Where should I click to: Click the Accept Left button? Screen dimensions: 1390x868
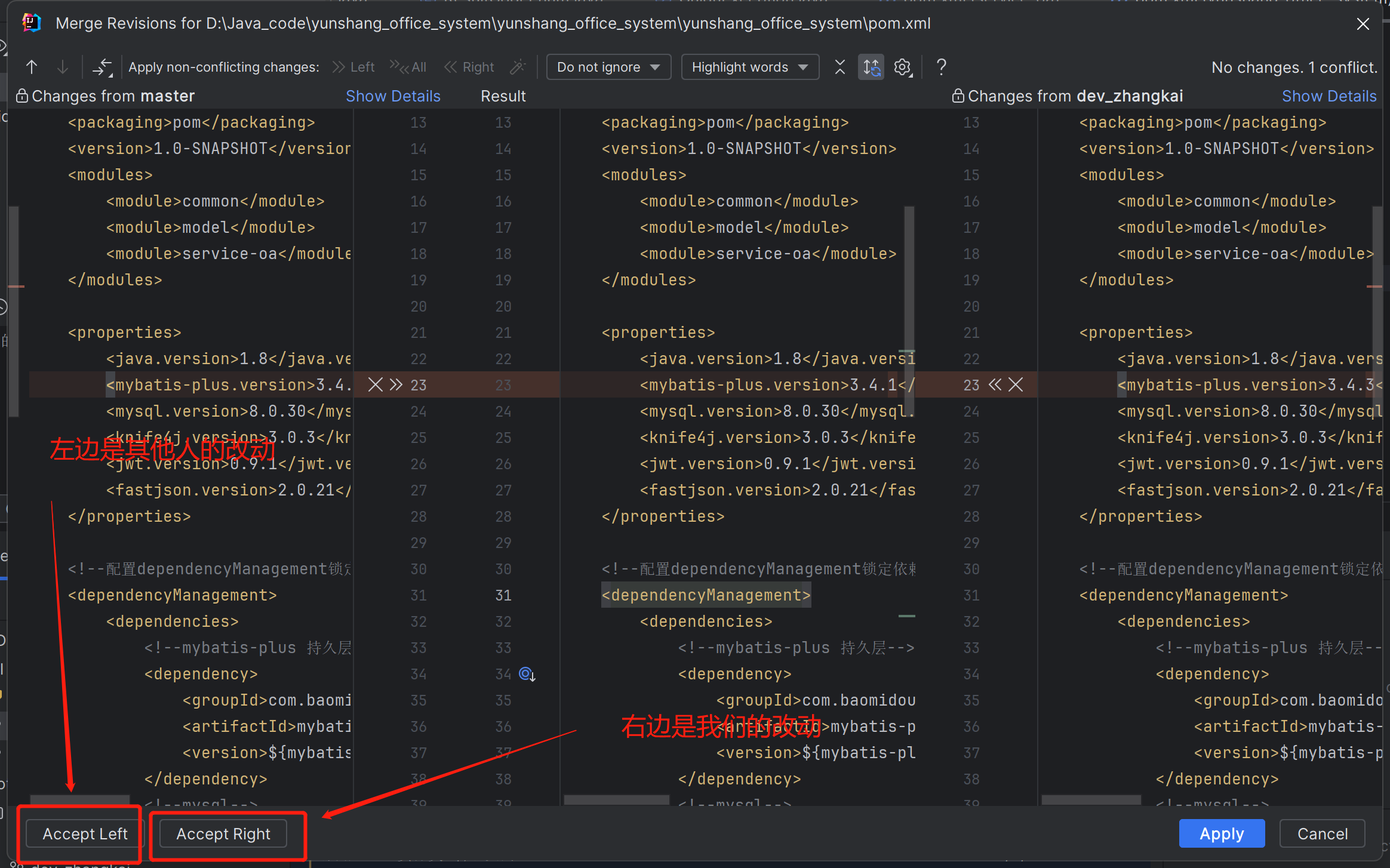pyautogui.click(x=85, y=833)
